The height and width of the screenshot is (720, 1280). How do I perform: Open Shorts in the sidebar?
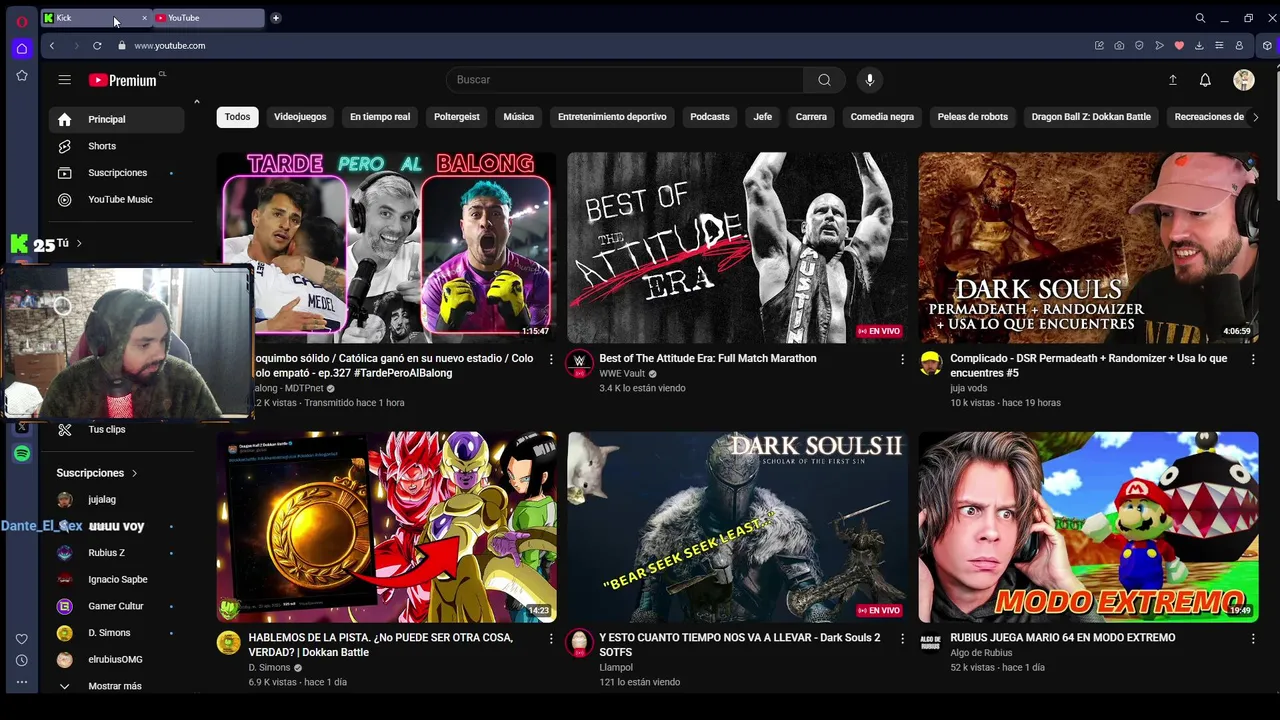pos(116,146)
